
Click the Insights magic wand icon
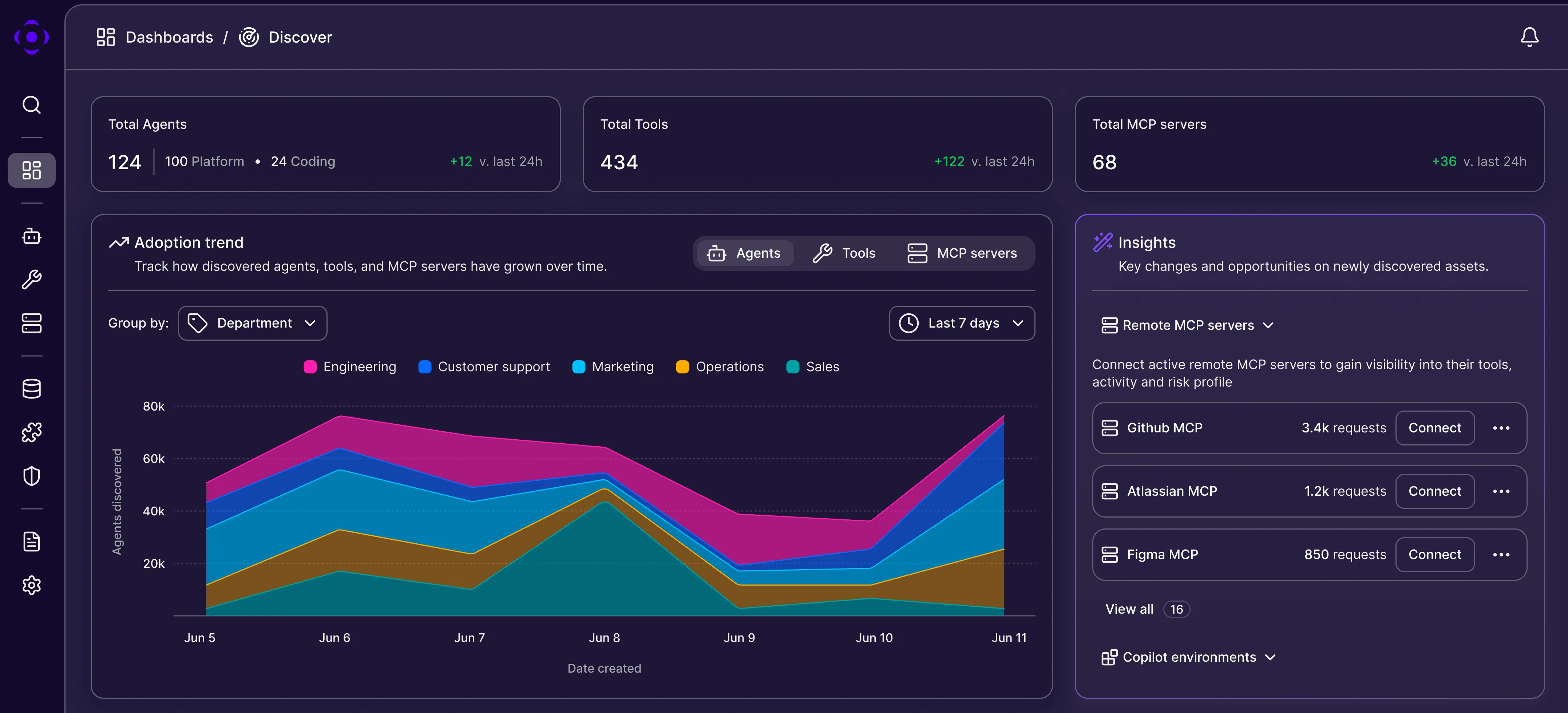click(x=1102, y=242)
